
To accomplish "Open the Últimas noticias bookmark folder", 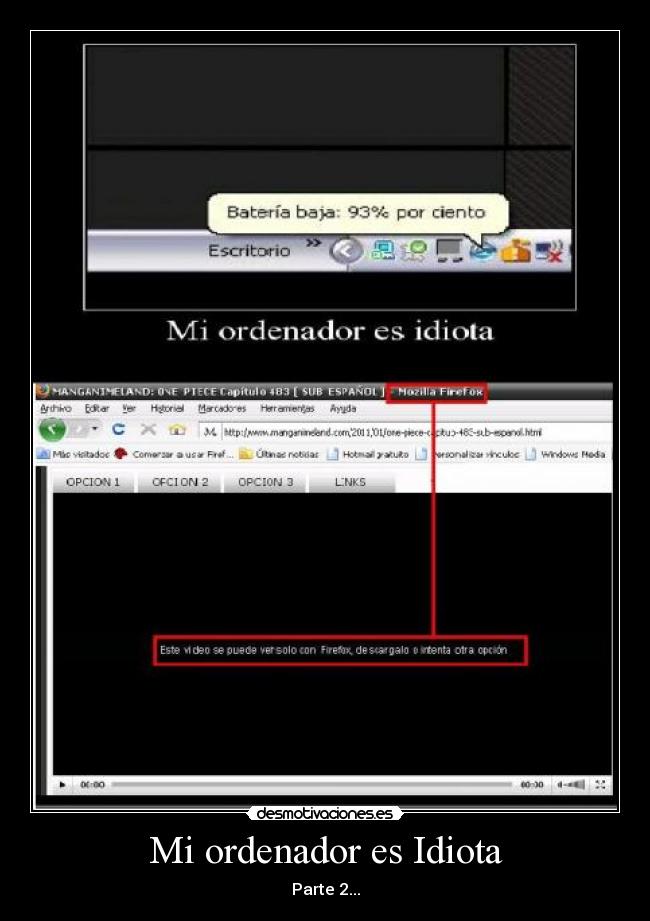I will point(279,454).
